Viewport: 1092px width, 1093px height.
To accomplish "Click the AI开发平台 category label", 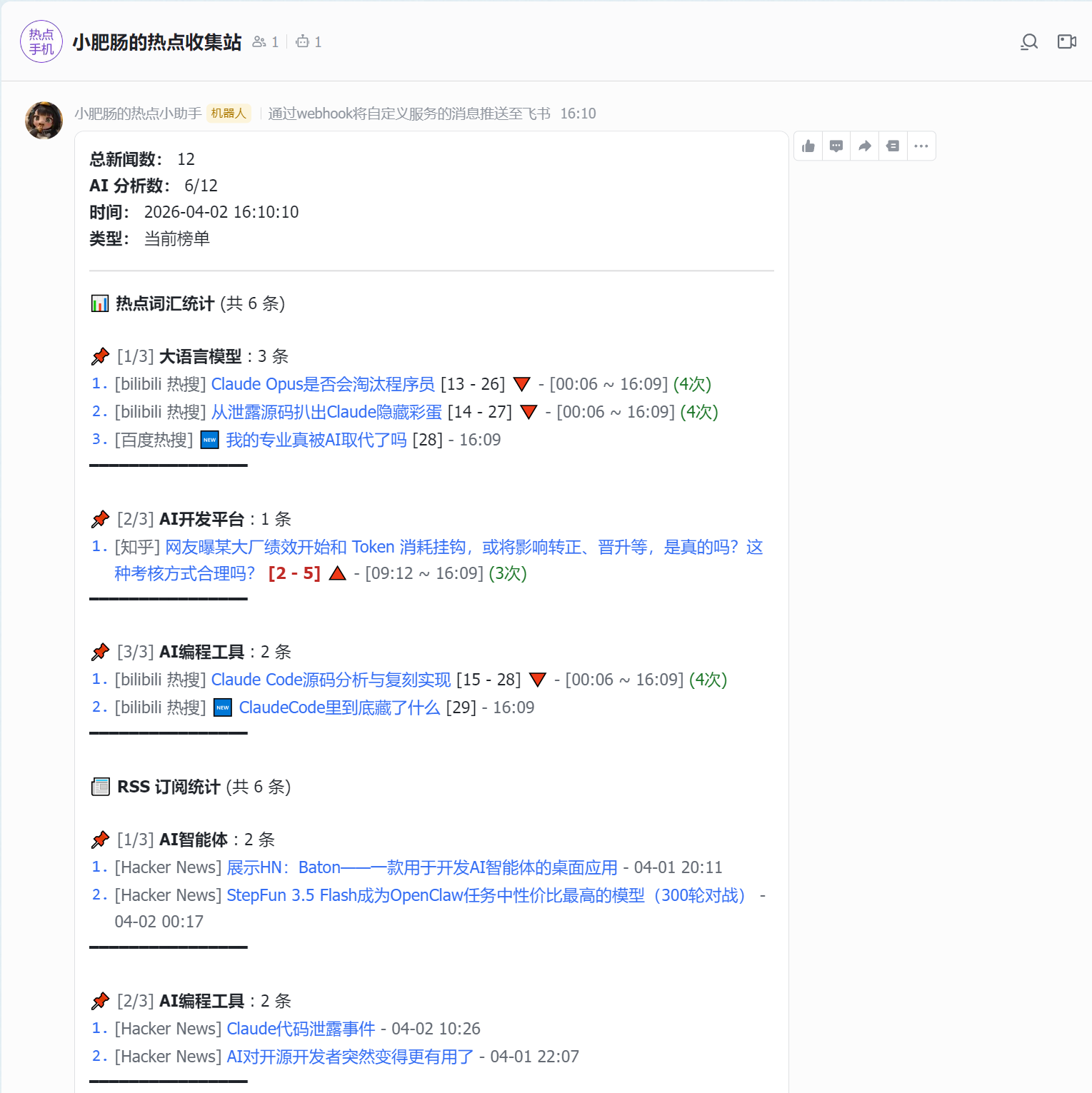I will tap(202, 519).
